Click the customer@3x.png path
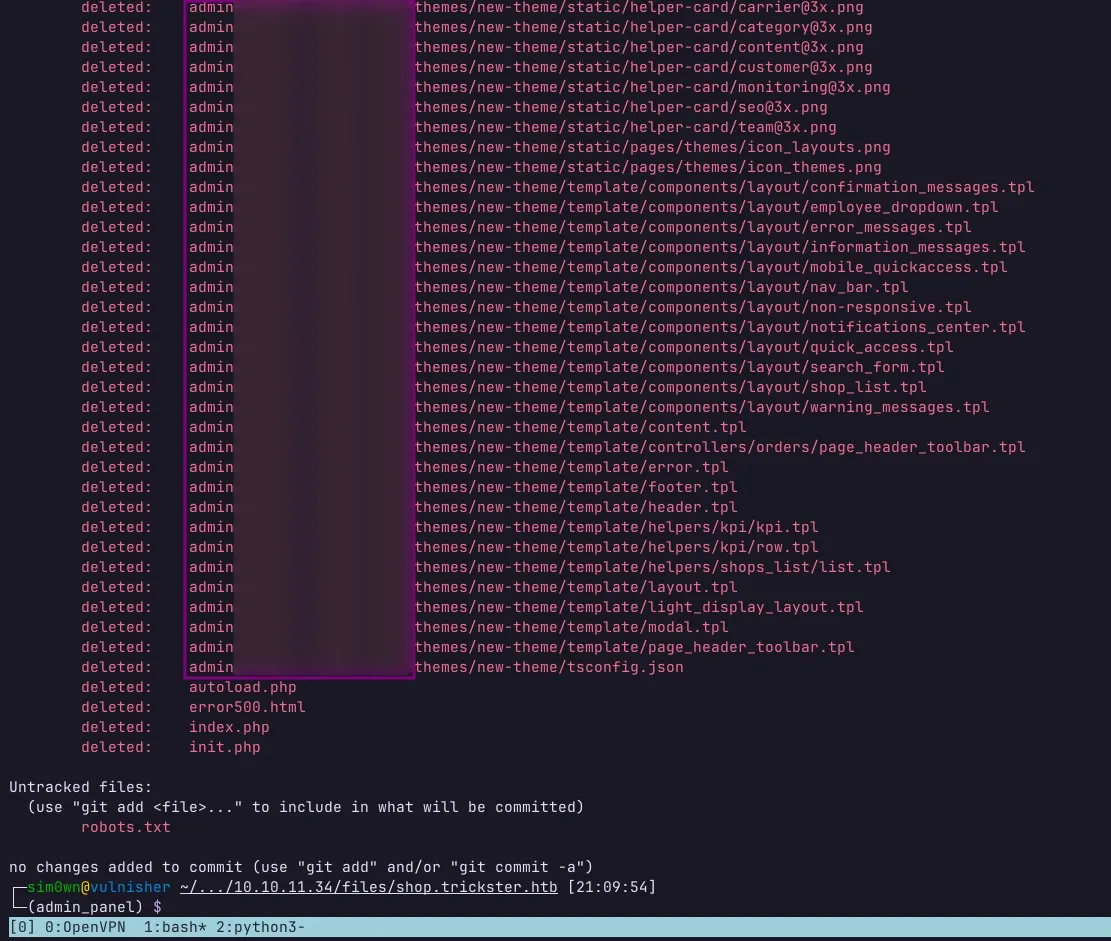Viewport: 1111px width, 941px height. [643, 67]
